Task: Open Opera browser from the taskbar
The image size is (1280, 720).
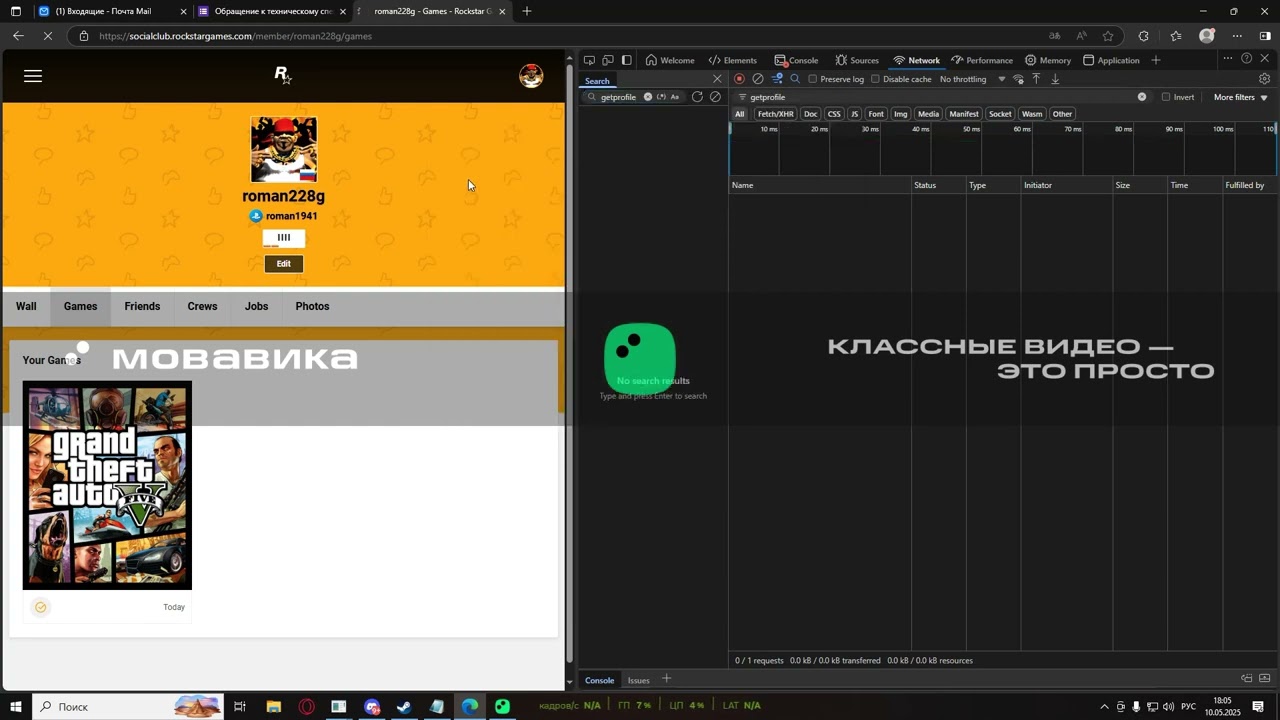Action: pos(307,707)
